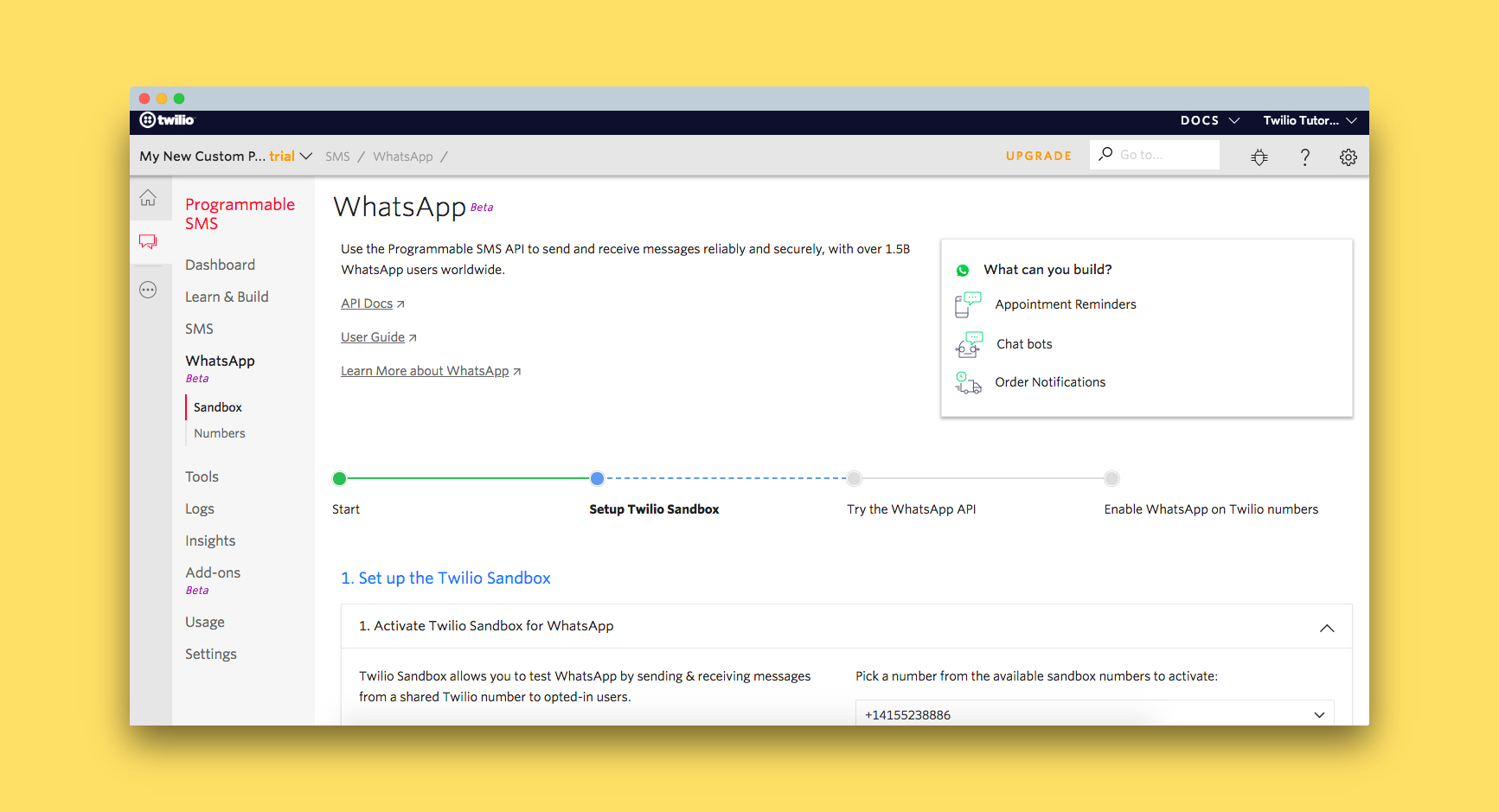The image size is (1499, 812).
Task: Select the Programmable SMS chat icon
Action: (x=148, y=241)
